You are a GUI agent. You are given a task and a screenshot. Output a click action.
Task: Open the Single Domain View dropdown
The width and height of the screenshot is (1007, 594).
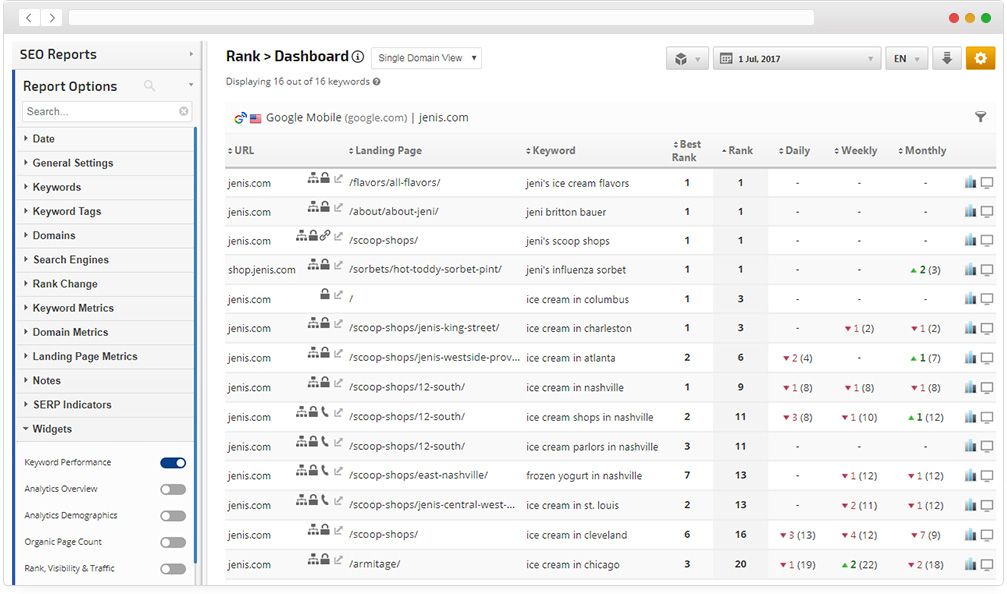(x=426, y=58)
